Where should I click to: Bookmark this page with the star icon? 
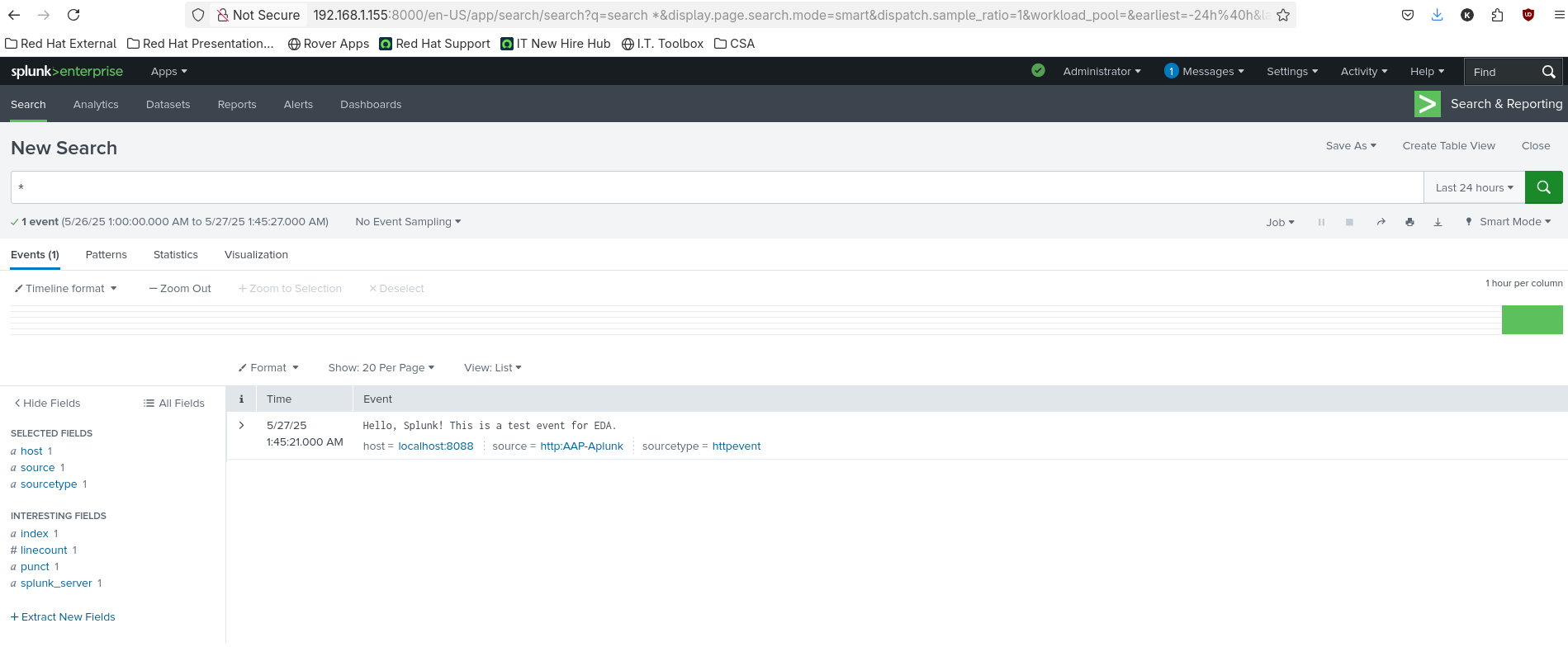(1283, 15)
